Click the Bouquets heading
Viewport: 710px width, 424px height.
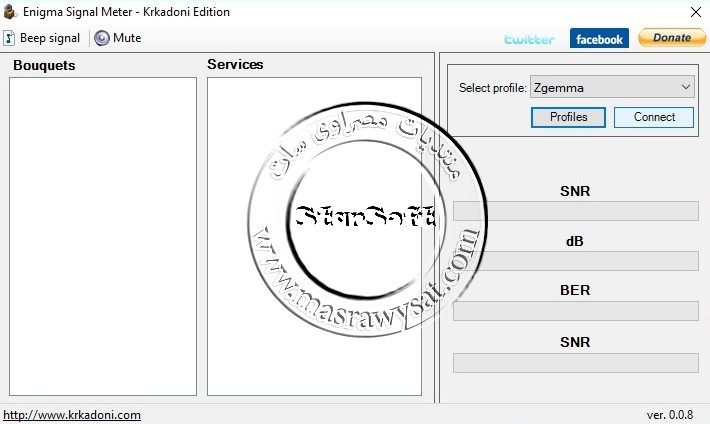coord(44,65)
